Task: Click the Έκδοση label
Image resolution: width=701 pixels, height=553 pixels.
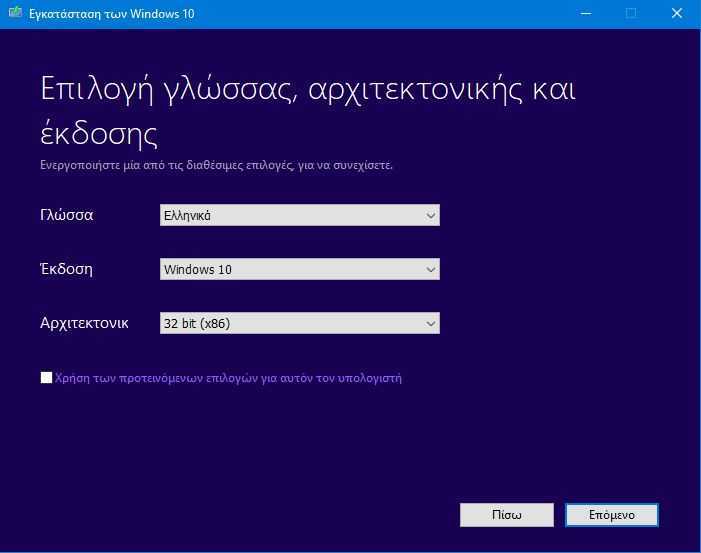Action: [66, 269]
